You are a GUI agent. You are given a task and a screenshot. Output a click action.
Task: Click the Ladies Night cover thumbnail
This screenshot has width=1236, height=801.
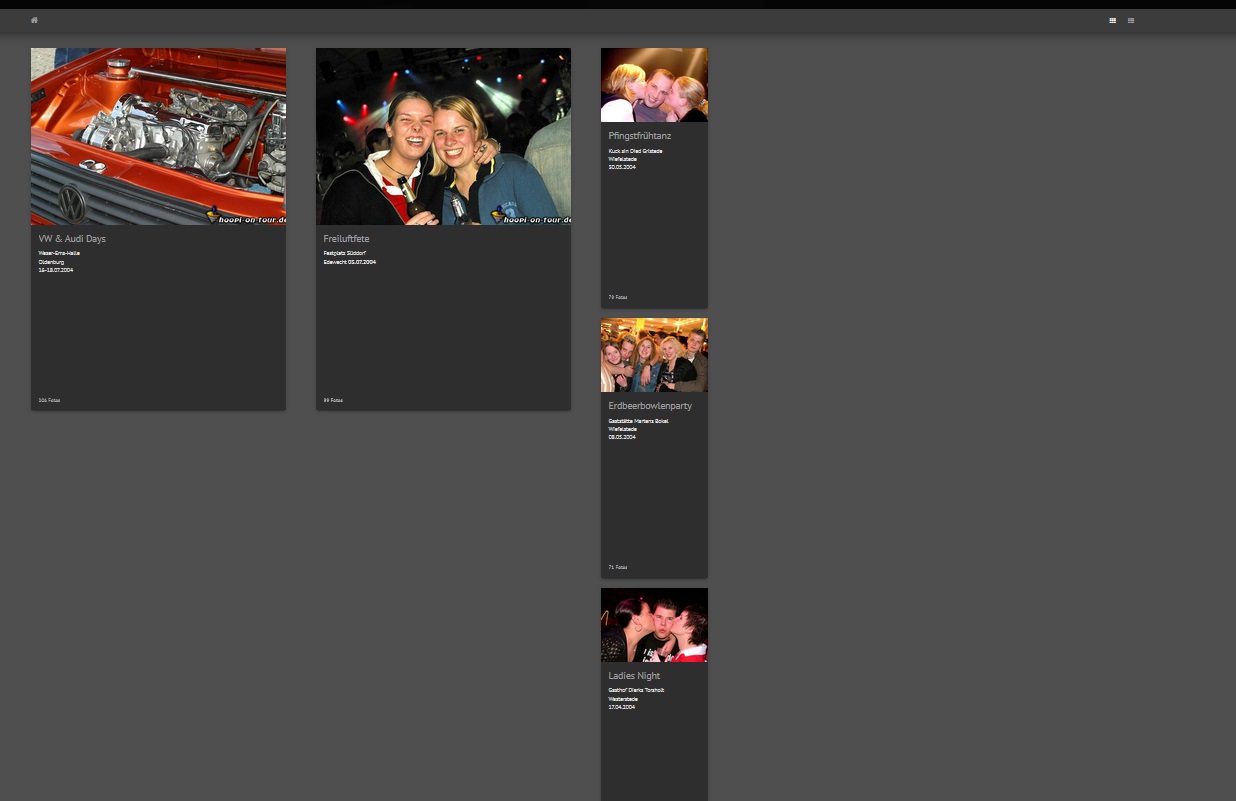(654, 624)
